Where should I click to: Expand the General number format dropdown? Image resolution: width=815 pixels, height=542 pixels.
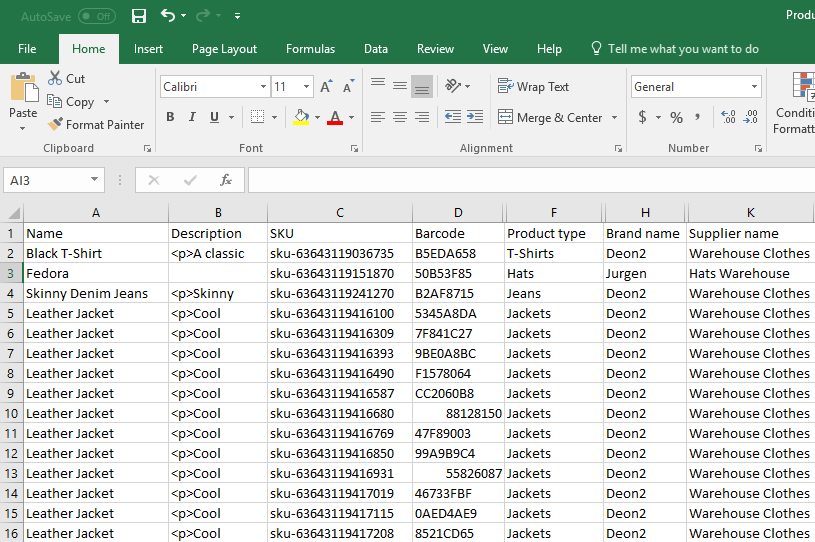pos(753,87)
